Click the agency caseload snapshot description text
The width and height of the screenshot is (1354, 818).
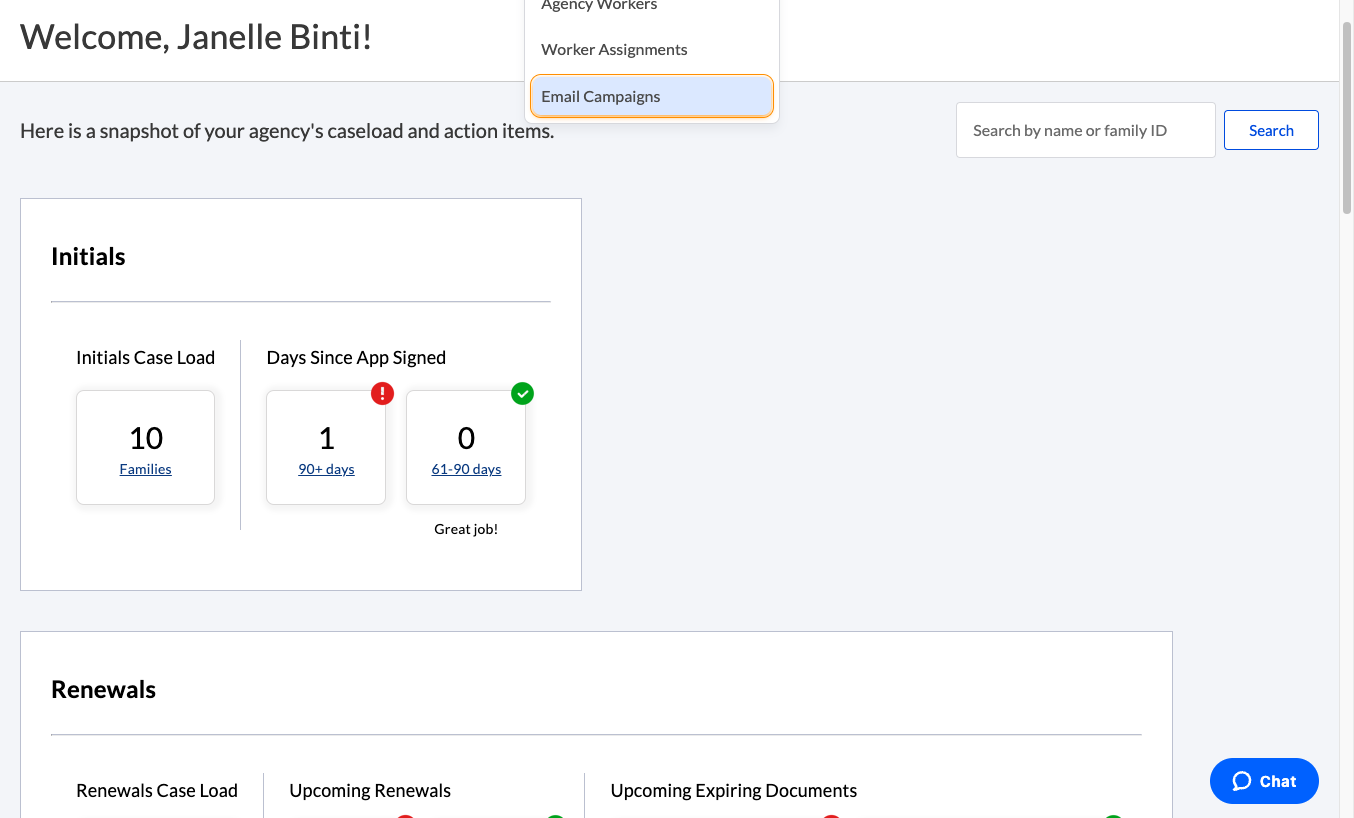pos(287,131)
